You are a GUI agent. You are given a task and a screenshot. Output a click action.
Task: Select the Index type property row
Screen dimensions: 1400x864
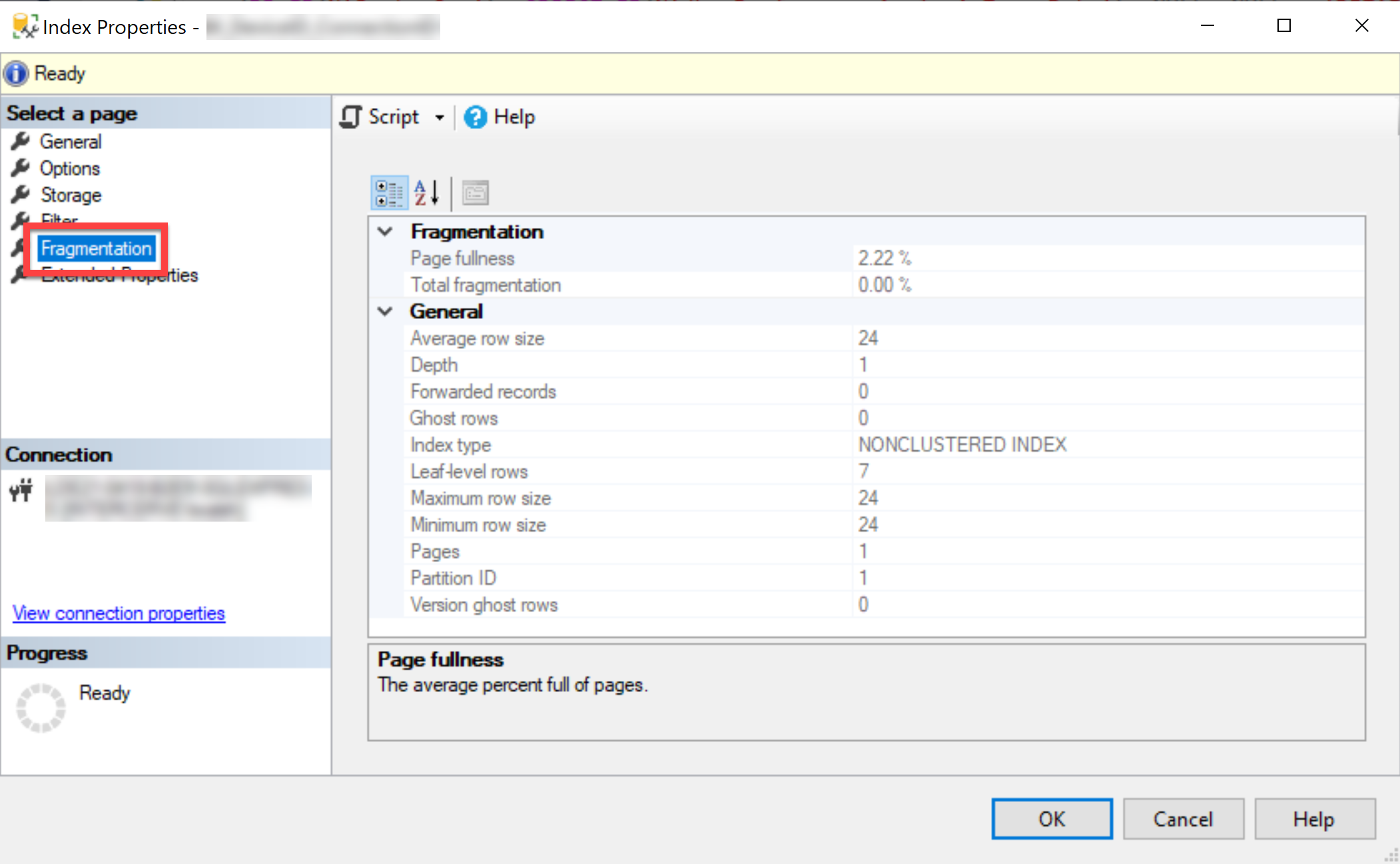pos(450,444)
